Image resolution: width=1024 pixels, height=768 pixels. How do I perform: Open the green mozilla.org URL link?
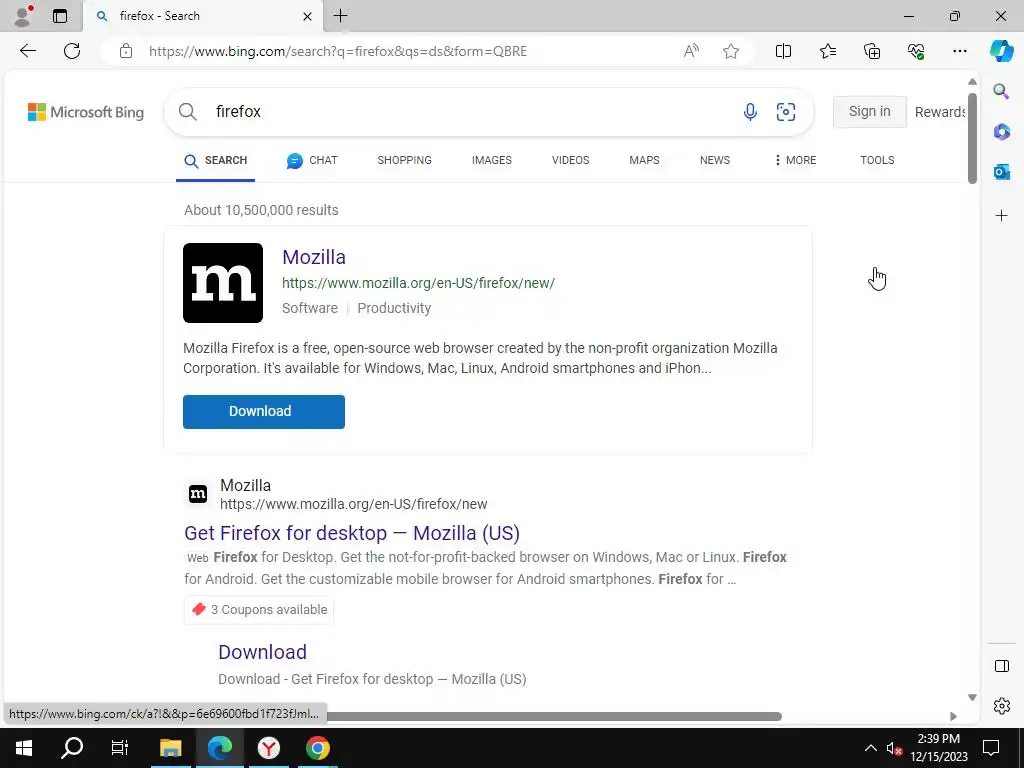point(418,283)
